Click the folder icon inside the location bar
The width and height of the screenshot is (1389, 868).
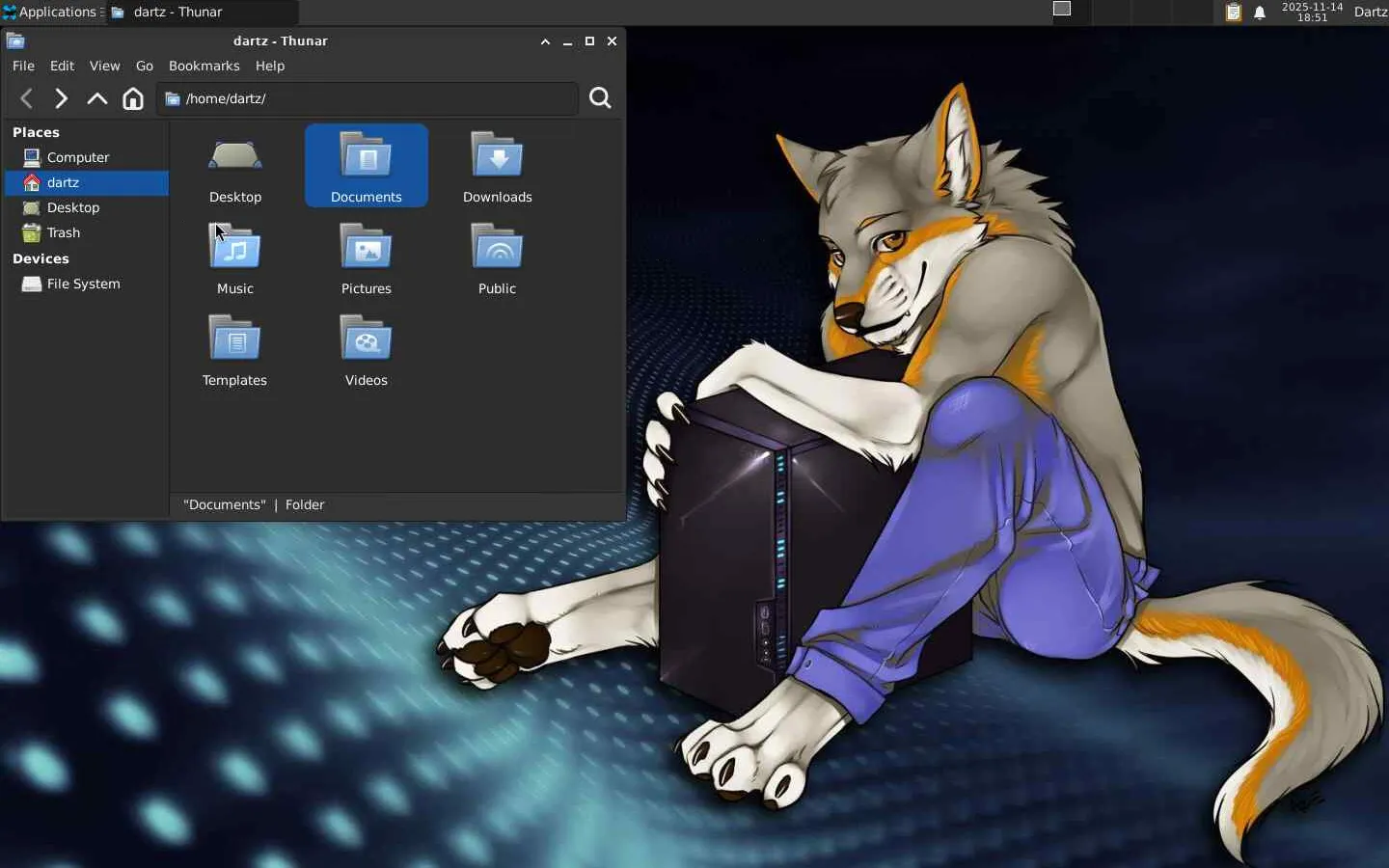pyautogui.click(x=173, y=98)
